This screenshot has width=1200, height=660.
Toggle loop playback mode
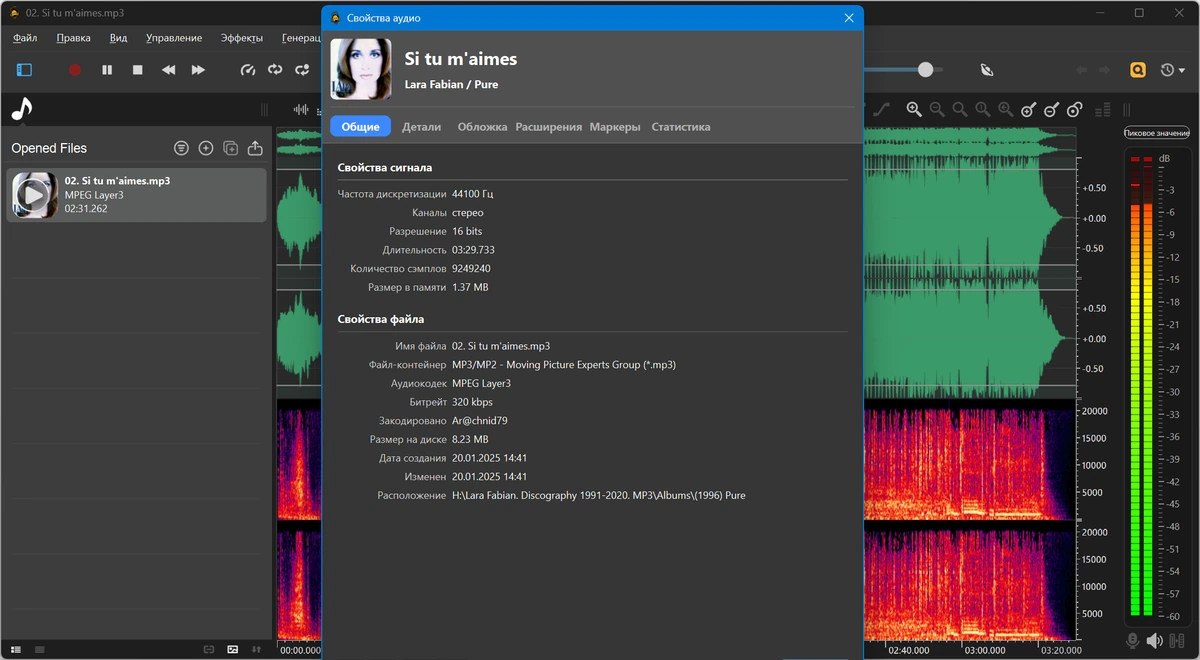pyautogui.click(x=275, y=70)
